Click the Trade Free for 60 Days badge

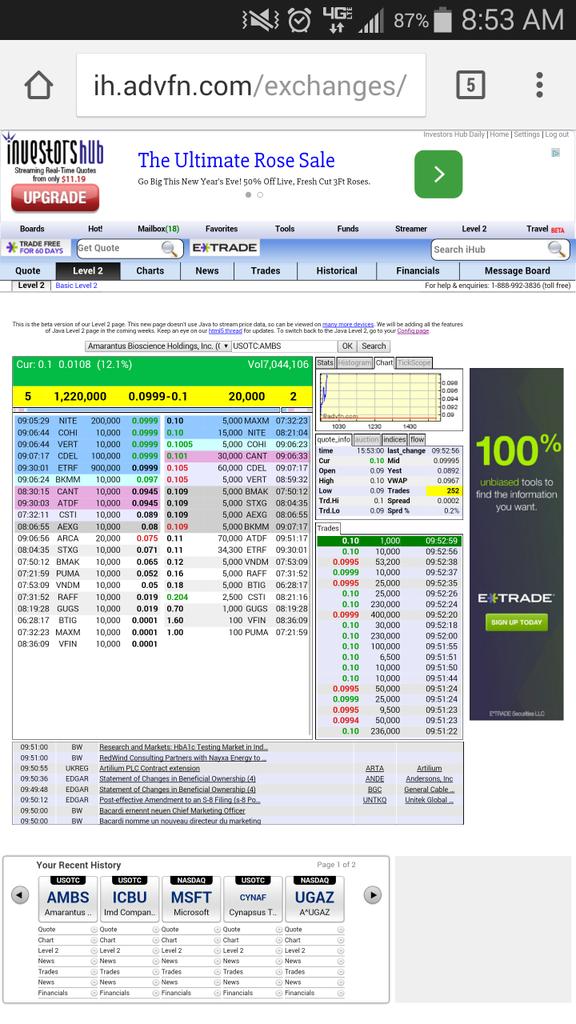[x=35, y=248]
